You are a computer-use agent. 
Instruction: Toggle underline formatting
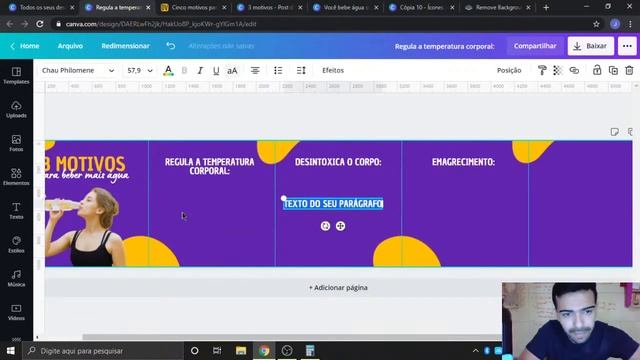[x=216, y=71]
